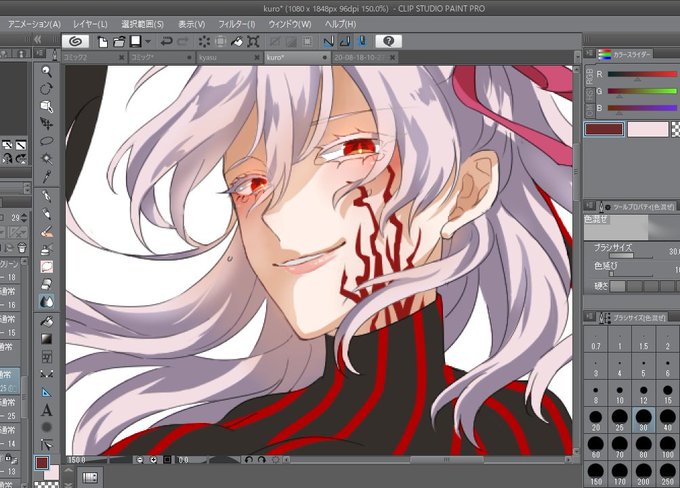Adjust the B blue color slider

point(642,108)
